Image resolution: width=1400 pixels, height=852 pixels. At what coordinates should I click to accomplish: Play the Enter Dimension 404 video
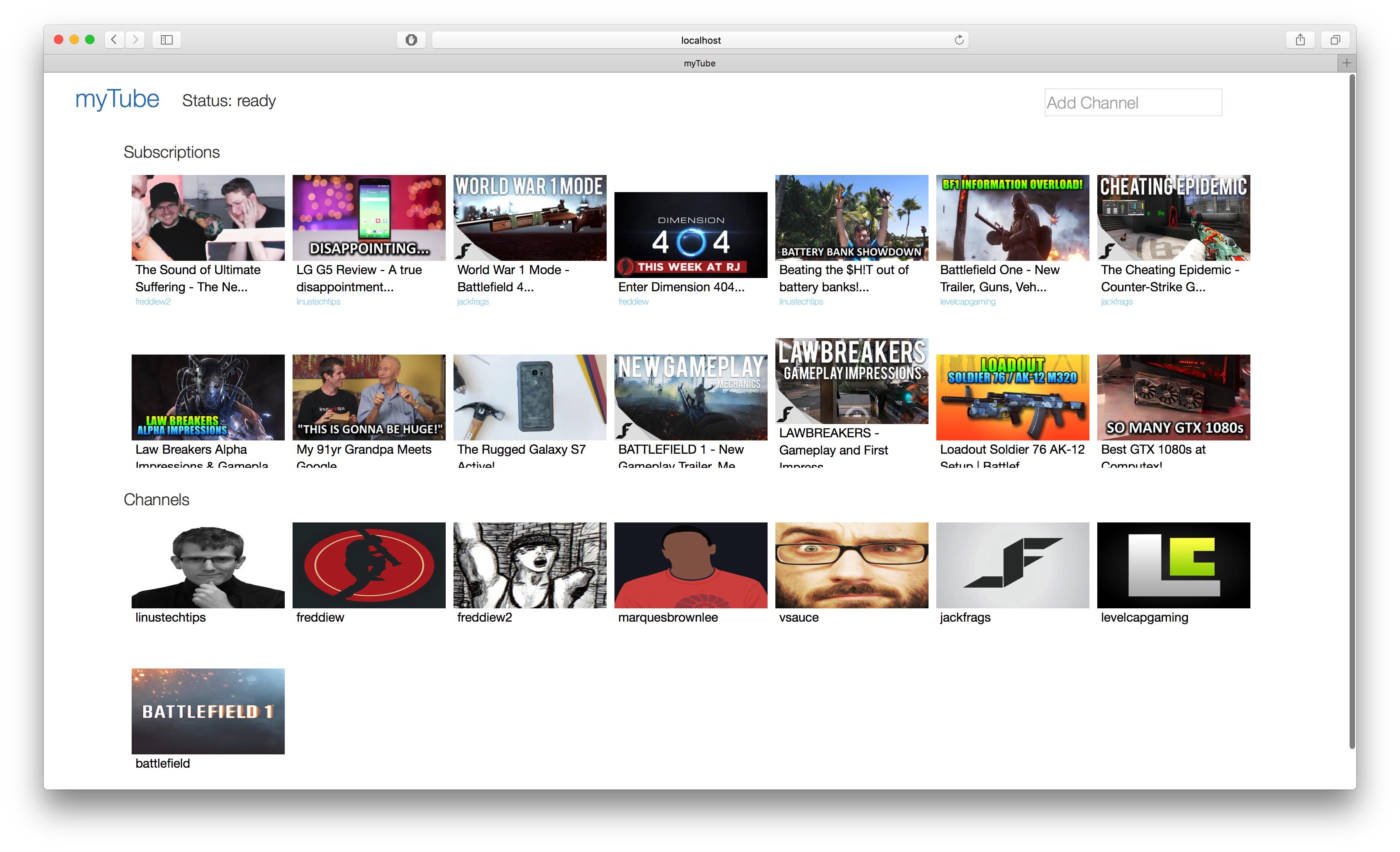[x=690, y=235]
